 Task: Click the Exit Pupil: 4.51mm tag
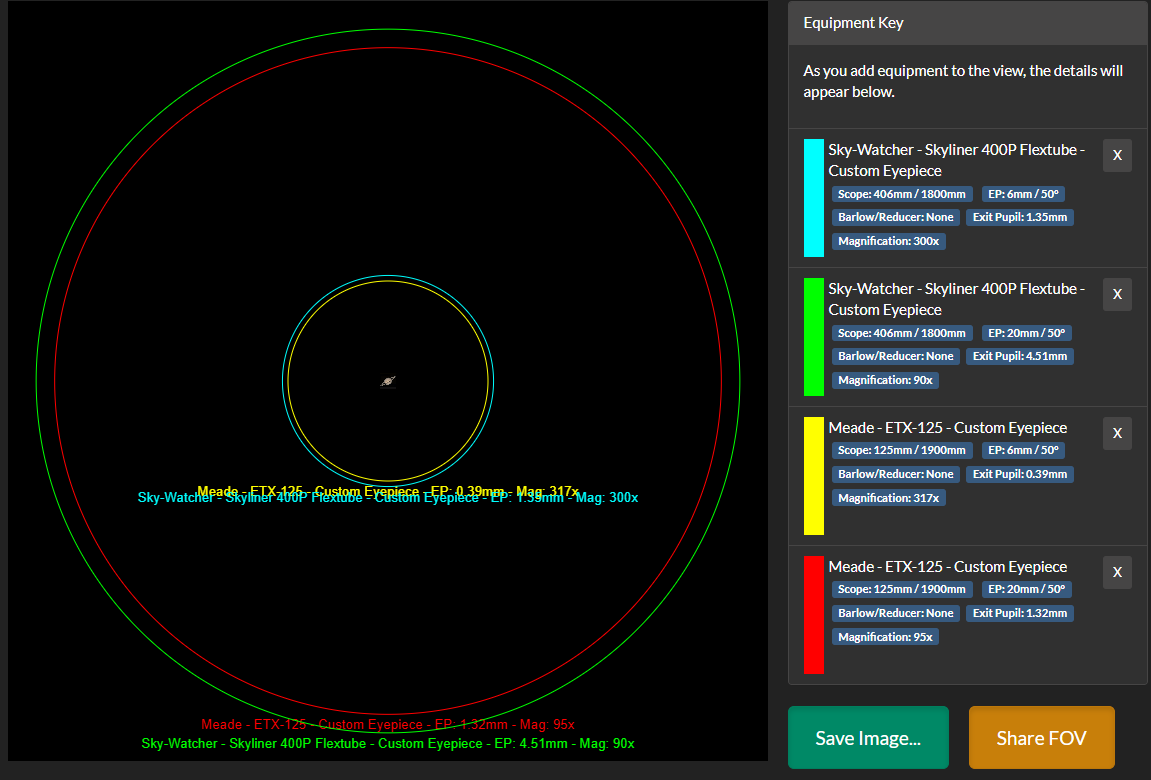pyautogui.click(x=1020, y=357)
